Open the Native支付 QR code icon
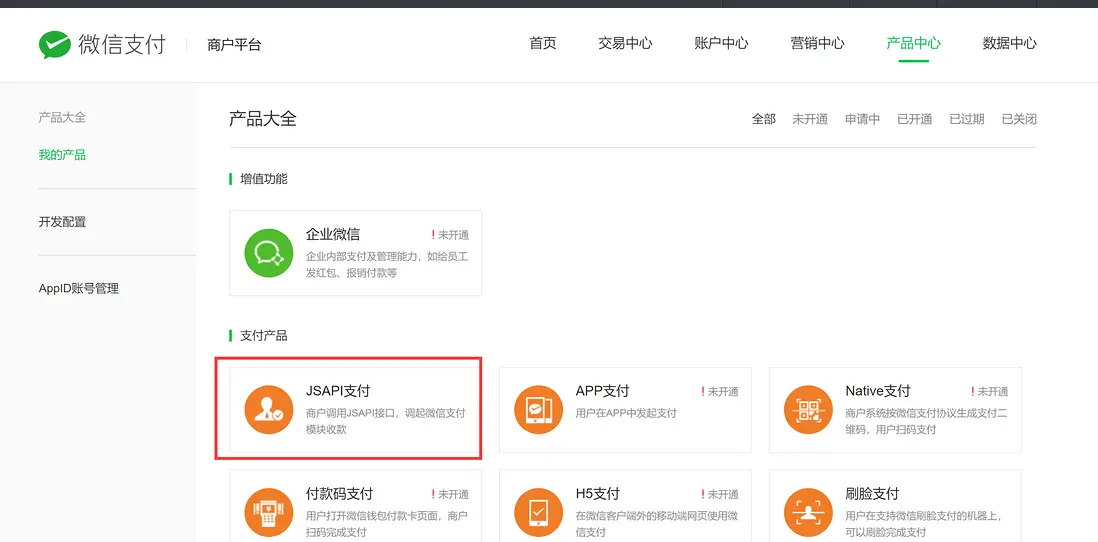The image size is (1098, 542). click(x=808, y=410)
